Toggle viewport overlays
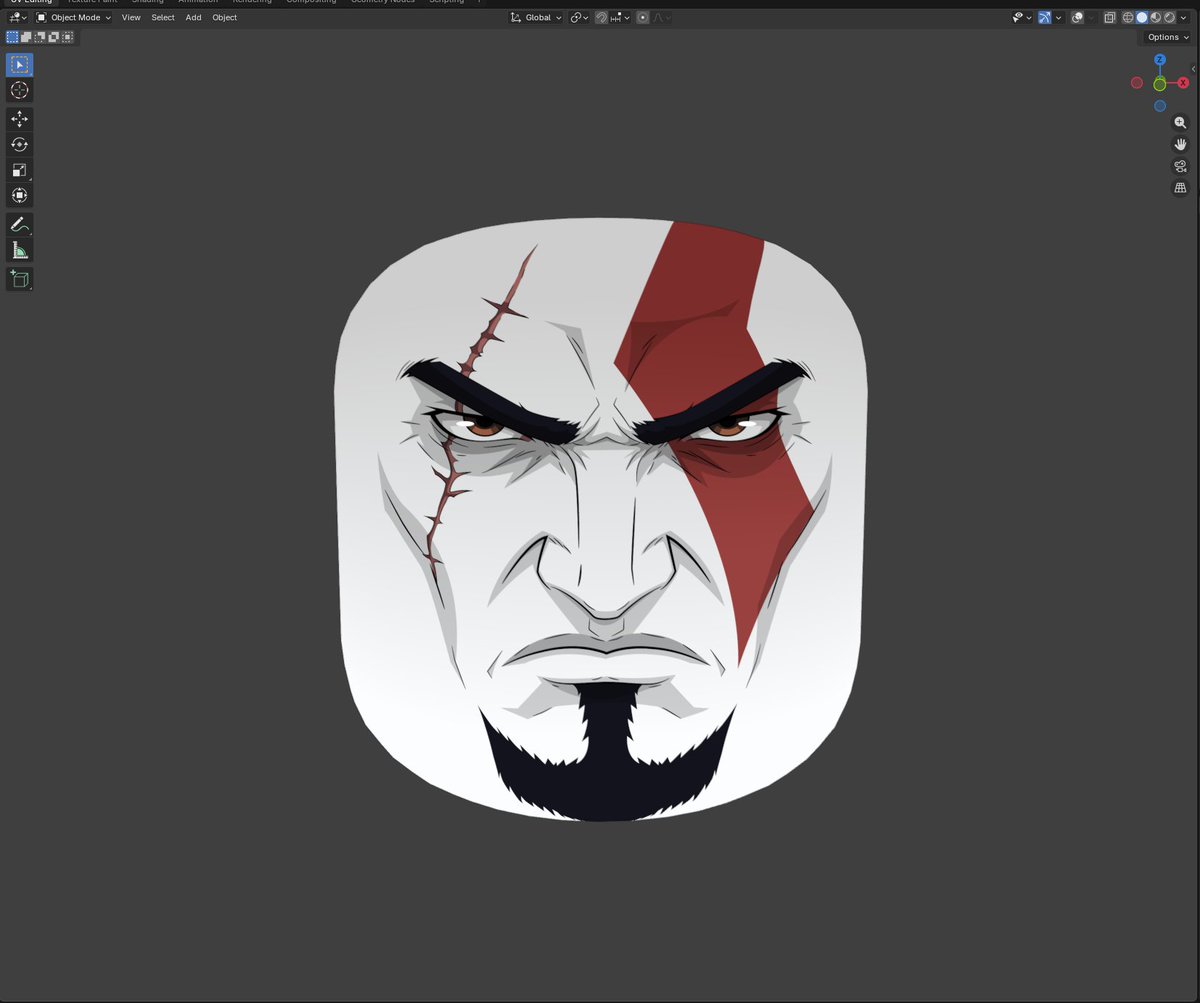 (1077, 18)
